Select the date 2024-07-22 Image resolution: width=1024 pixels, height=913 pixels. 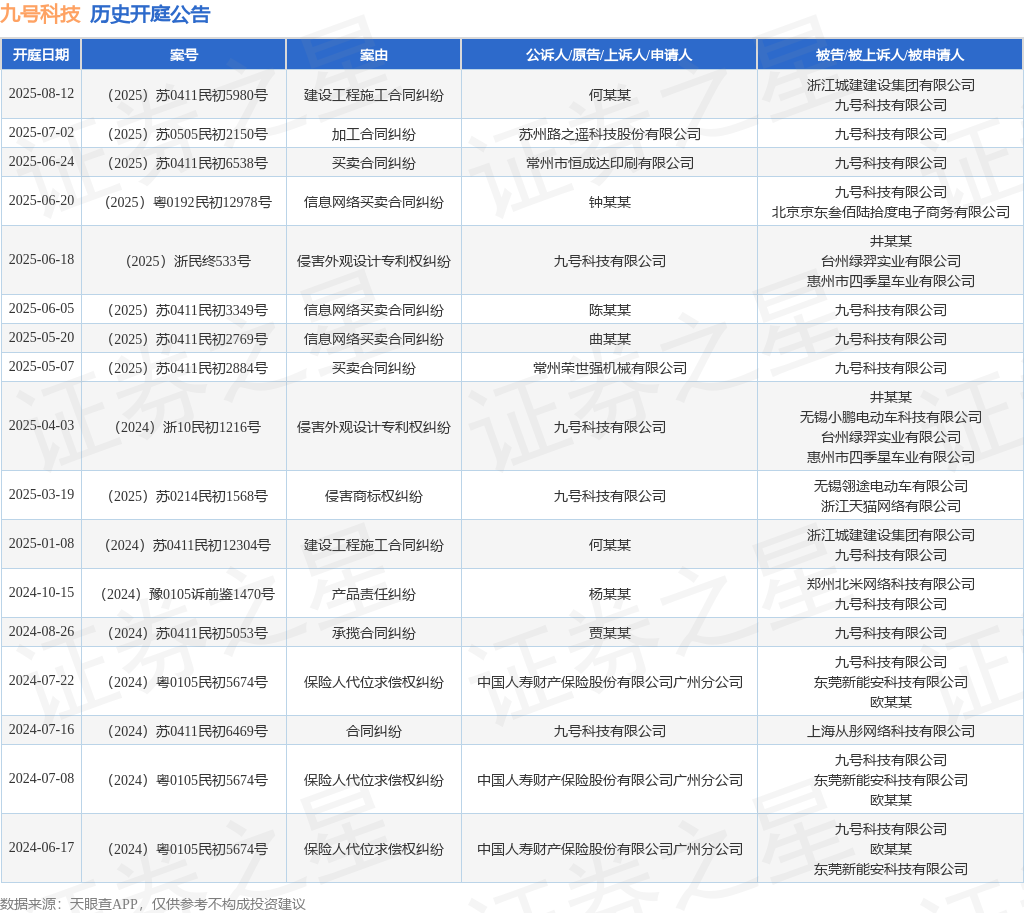pos(41,681)
